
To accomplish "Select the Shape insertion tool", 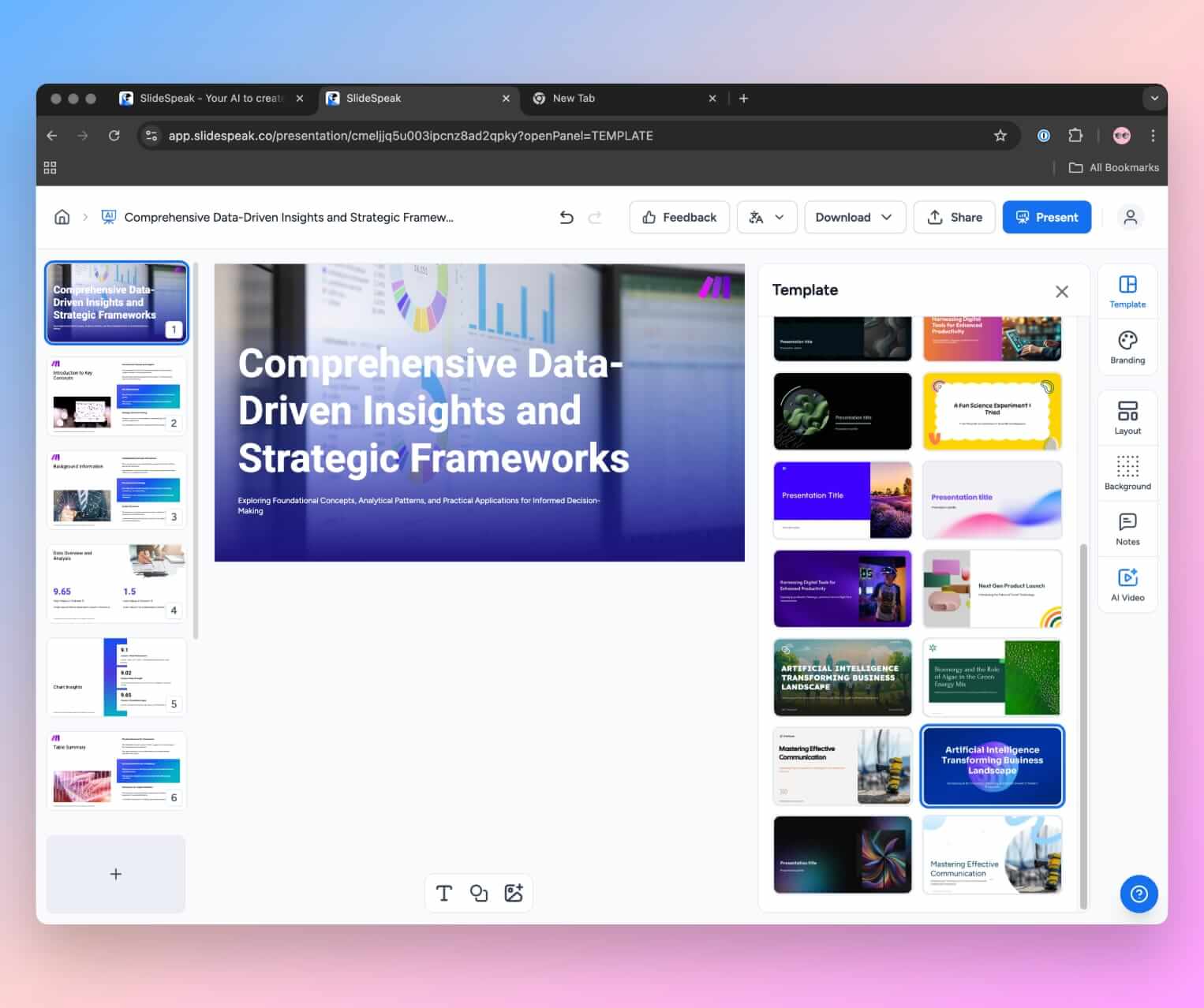I will tap(479, 892).
